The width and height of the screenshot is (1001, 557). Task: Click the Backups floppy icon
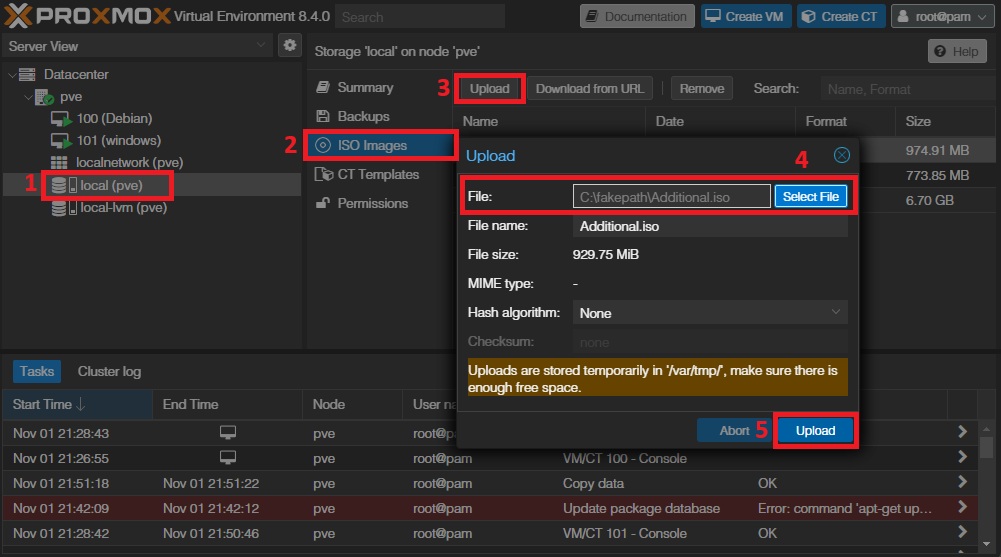pyautogui.click(x=323, y=116)
